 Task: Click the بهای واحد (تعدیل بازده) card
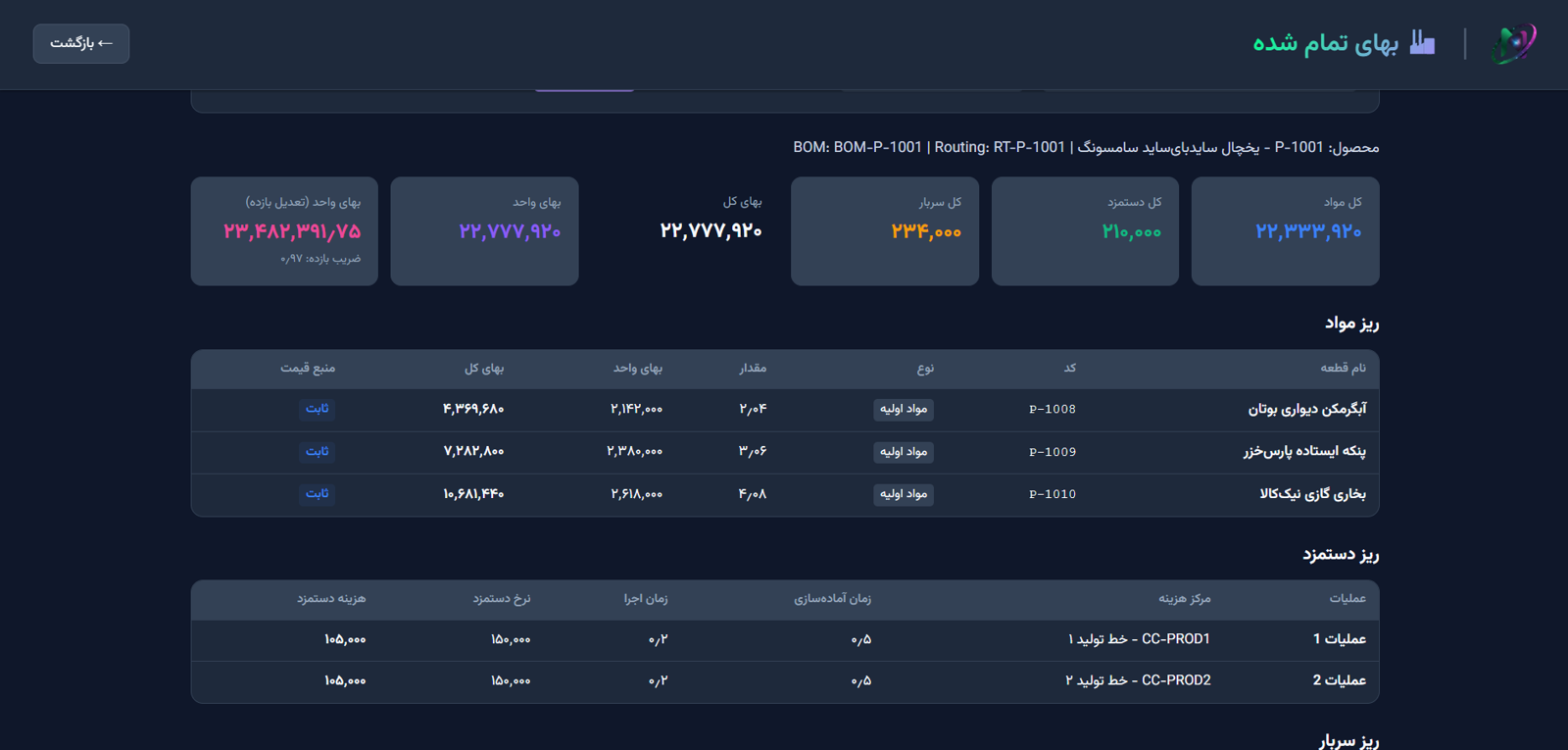point(284,231)
